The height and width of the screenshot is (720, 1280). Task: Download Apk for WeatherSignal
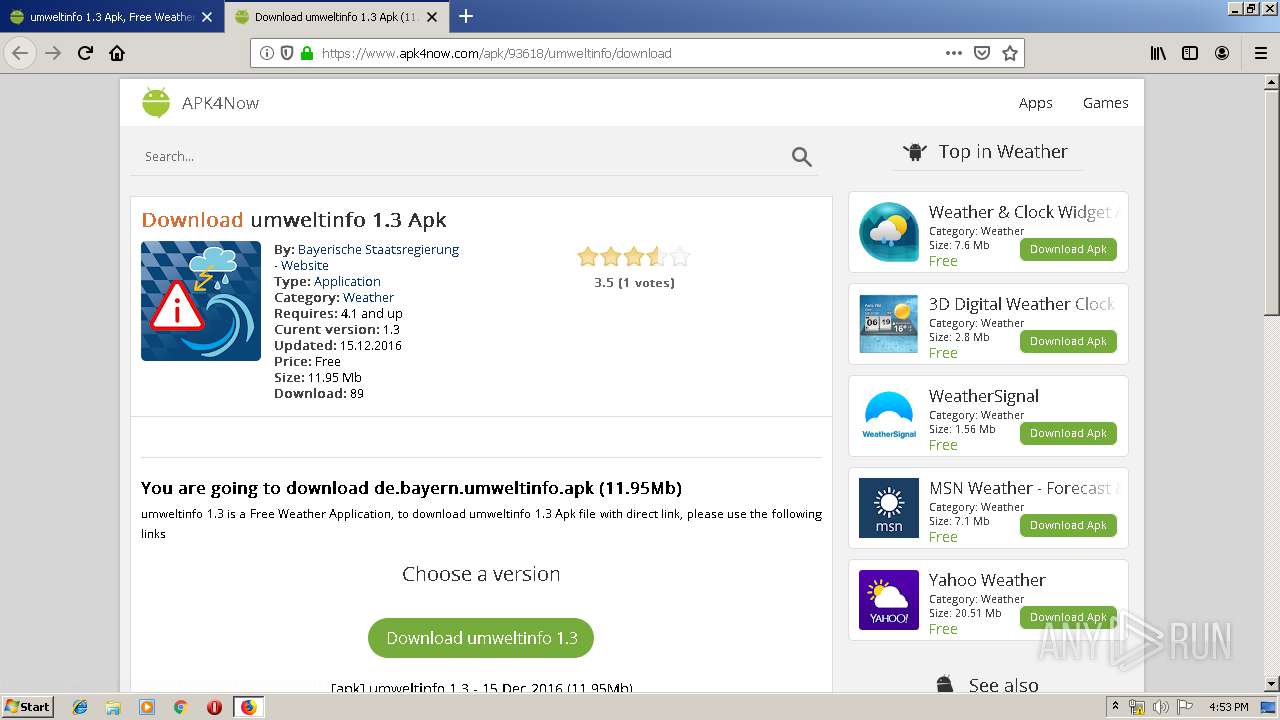(x=1068, y=433)
